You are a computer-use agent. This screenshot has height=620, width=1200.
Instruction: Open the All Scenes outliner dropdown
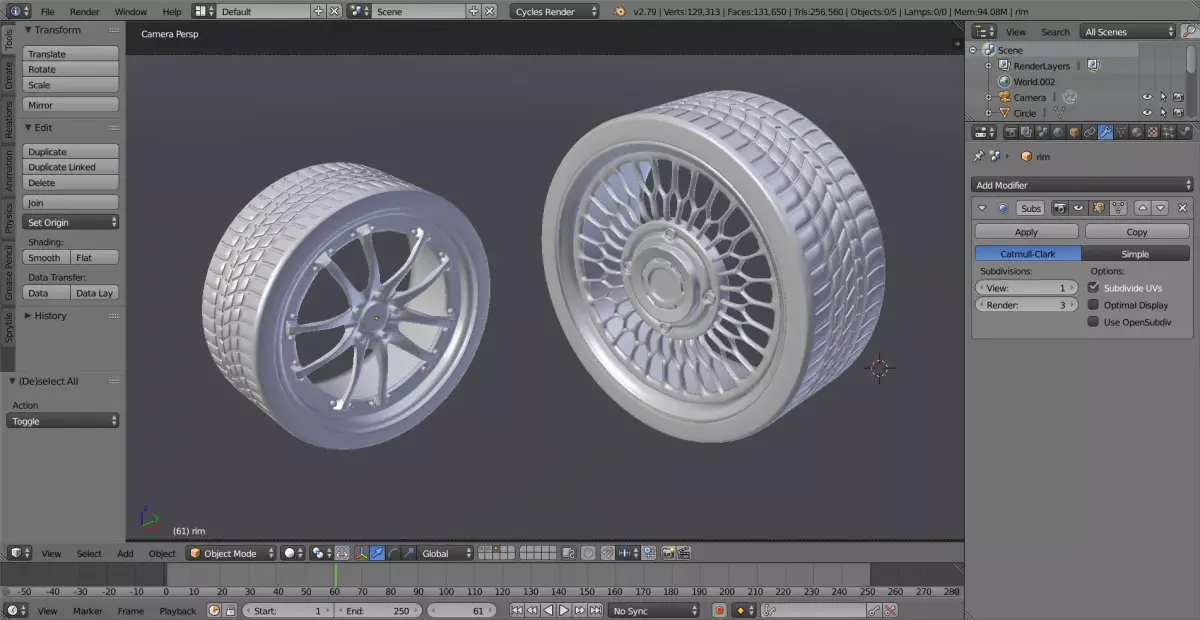1129,32
